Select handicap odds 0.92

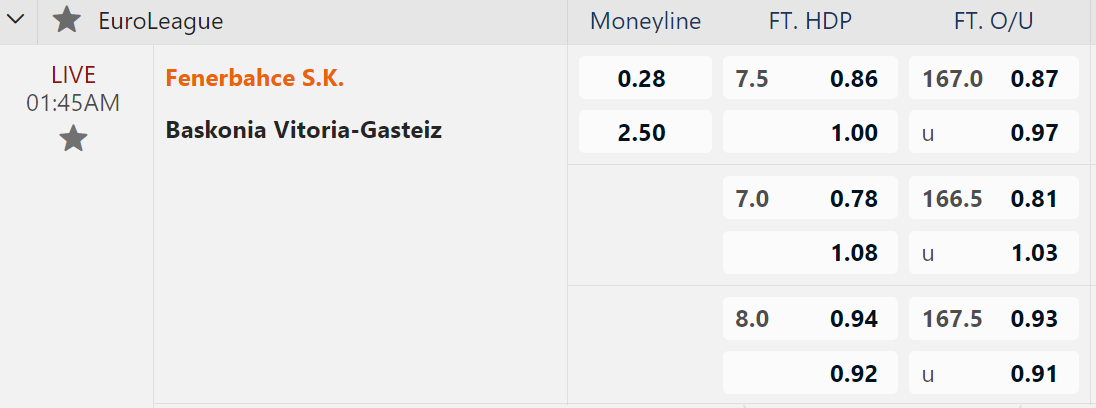[807, 373]
